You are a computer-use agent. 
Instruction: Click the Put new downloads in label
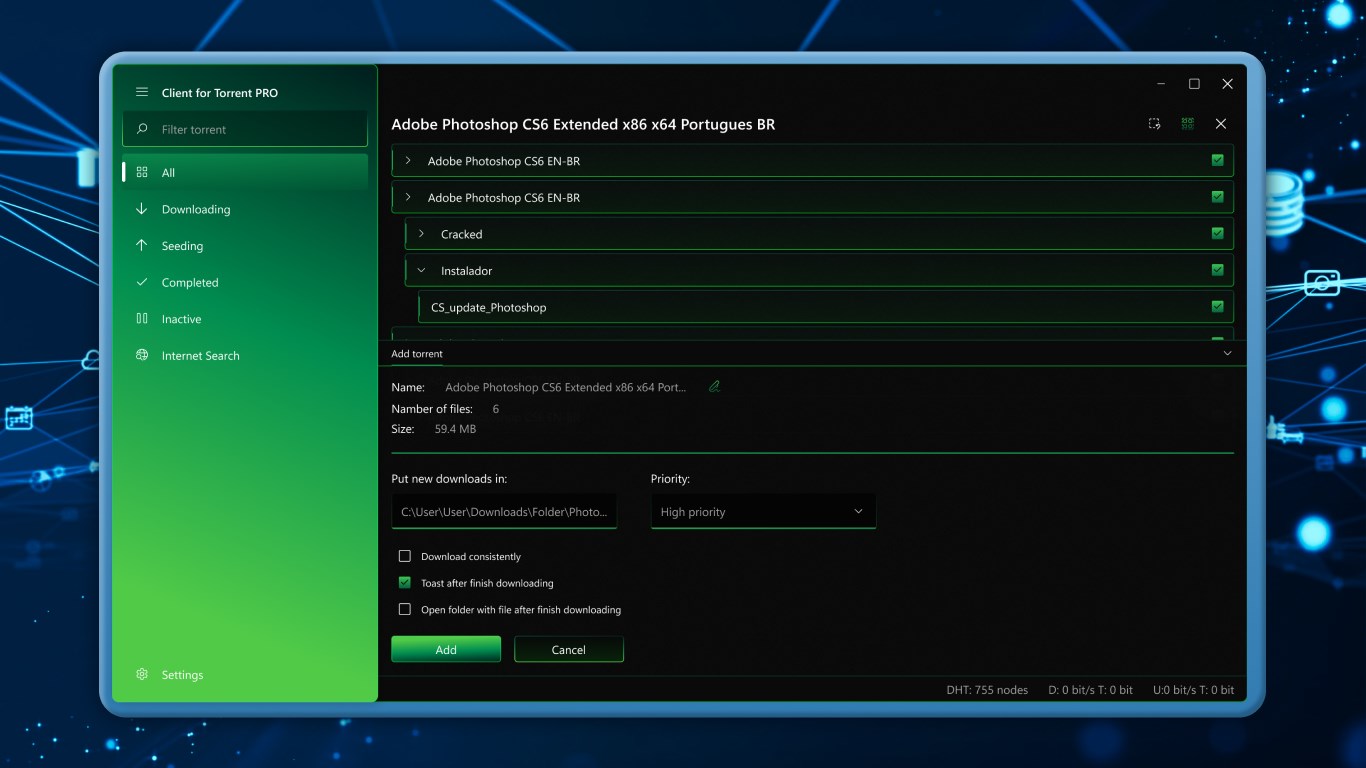(x=449, y=479)
